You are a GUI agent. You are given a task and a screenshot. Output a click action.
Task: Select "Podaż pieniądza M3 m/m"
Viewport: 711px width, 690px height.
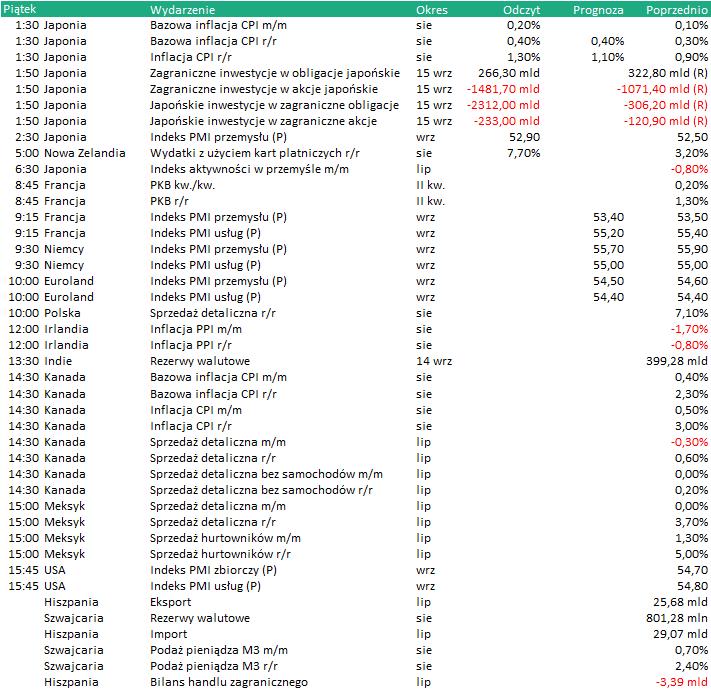(219, 650)
